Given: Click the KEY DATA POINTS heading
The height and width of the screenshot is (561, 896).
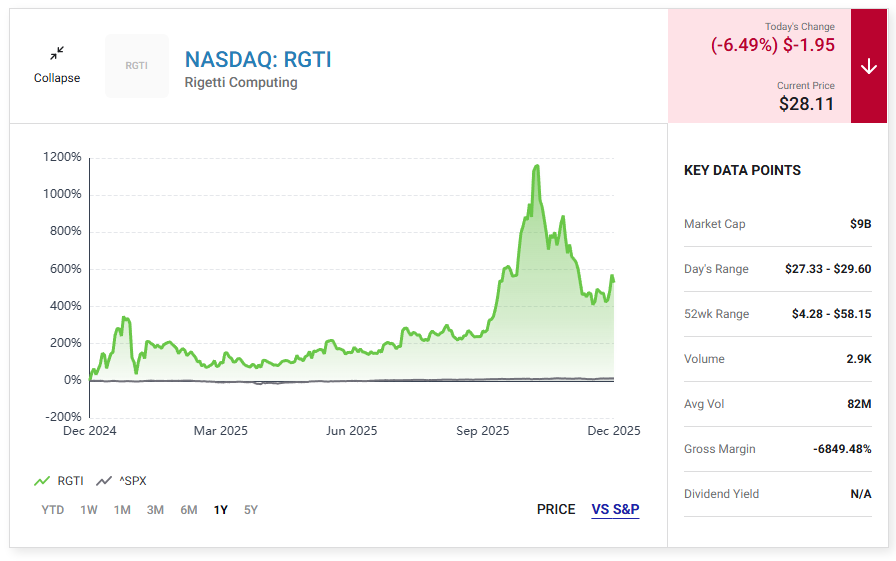Looking at the screenshot, I should pos(742,170).
